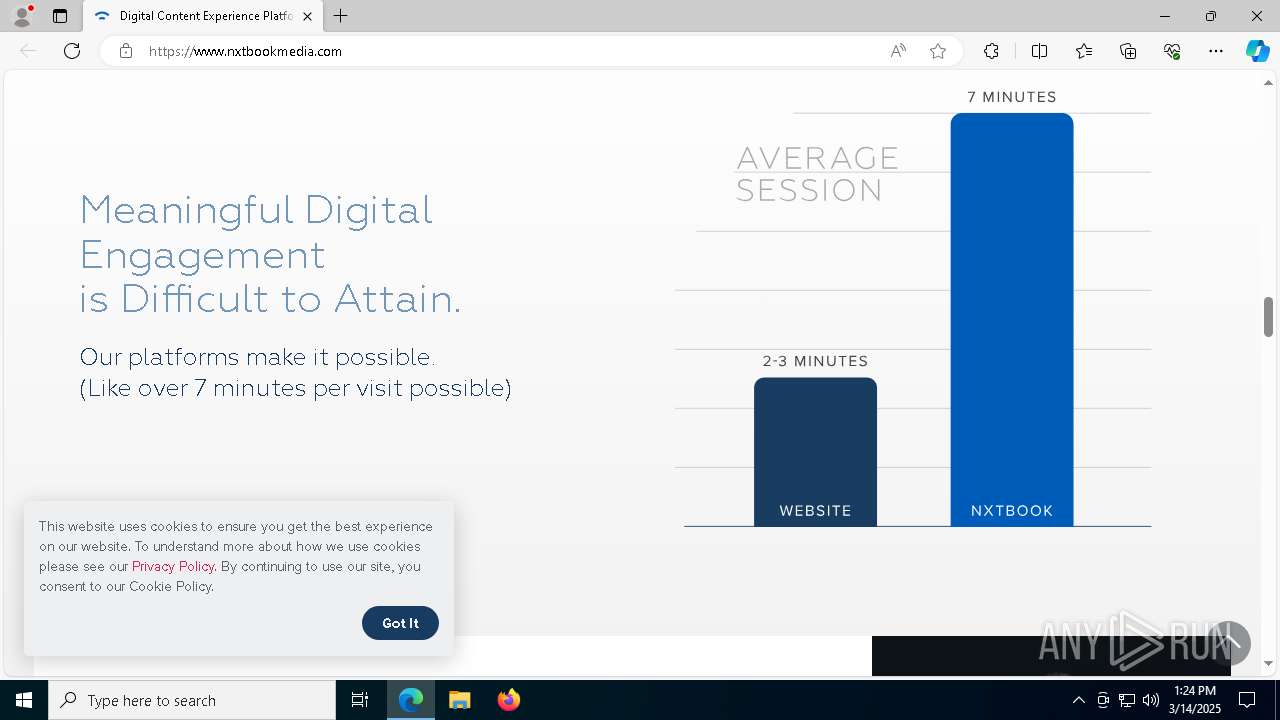Turn on Read aloud for this page

coord(898,51)
